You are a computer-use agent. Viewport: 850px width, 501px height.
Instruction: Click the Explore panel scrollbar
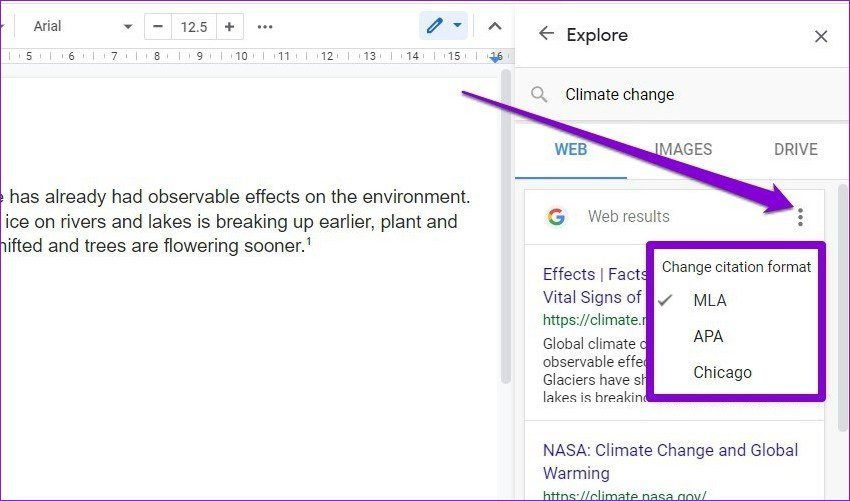tap(842, 307)
